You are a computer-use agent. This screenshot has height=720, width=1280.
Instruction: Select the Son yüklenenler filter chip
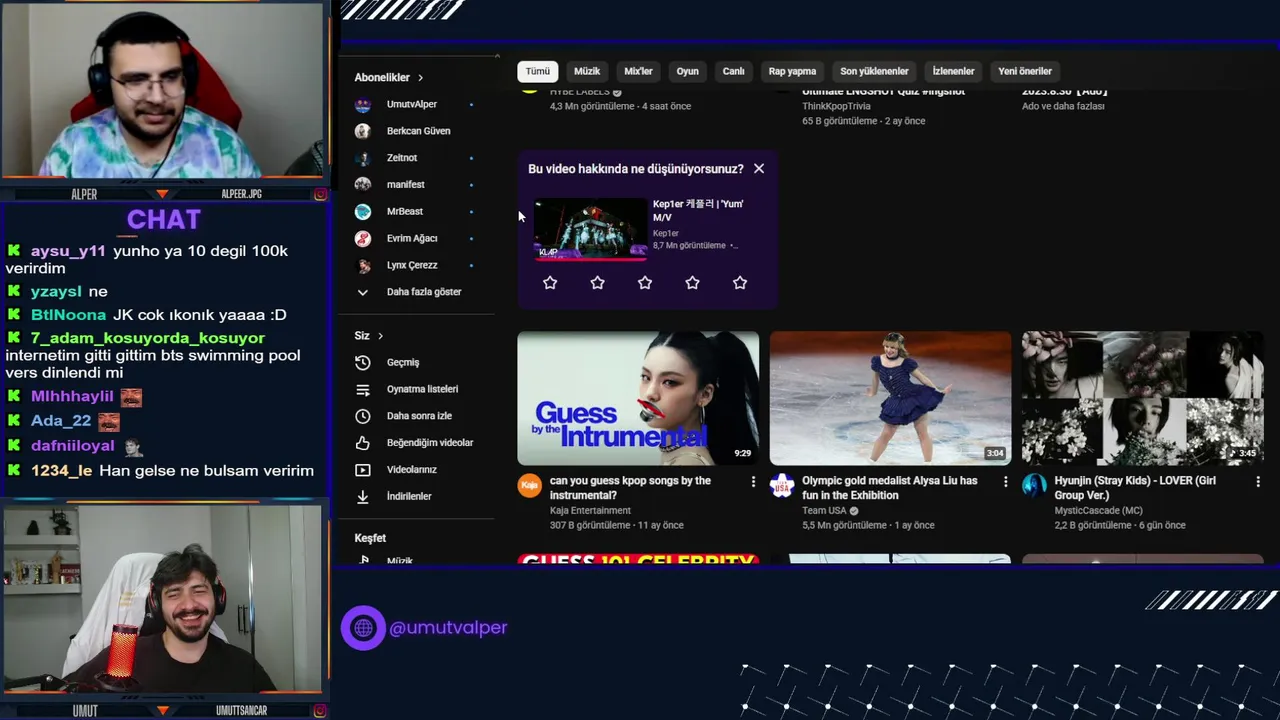click(874, 71)
